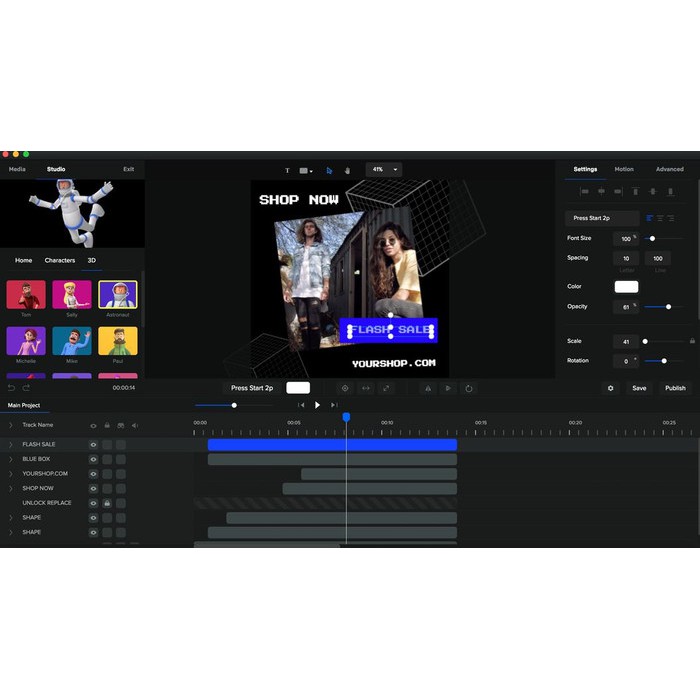This screenshot has width=700, height=700.
Task: Align selection to right edge
Action: click(x=618, y=192)
